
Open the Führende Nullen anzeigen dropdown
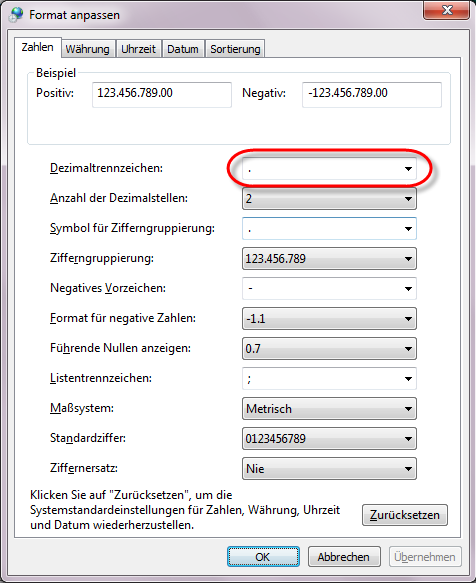pyautogui.click(x=329, y=349)
